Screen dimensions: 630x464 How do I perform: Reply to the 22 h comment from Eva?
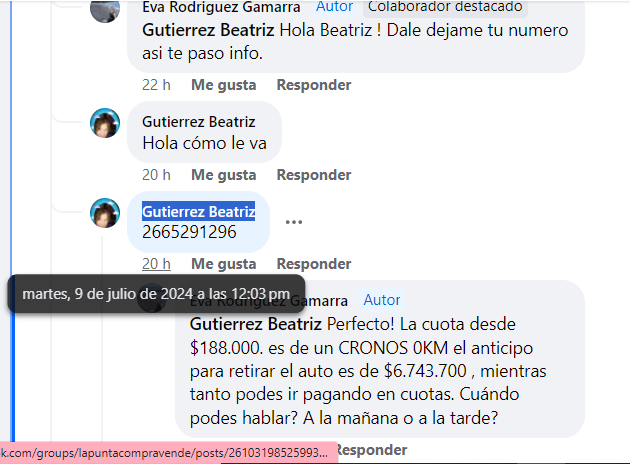(314, 85)
